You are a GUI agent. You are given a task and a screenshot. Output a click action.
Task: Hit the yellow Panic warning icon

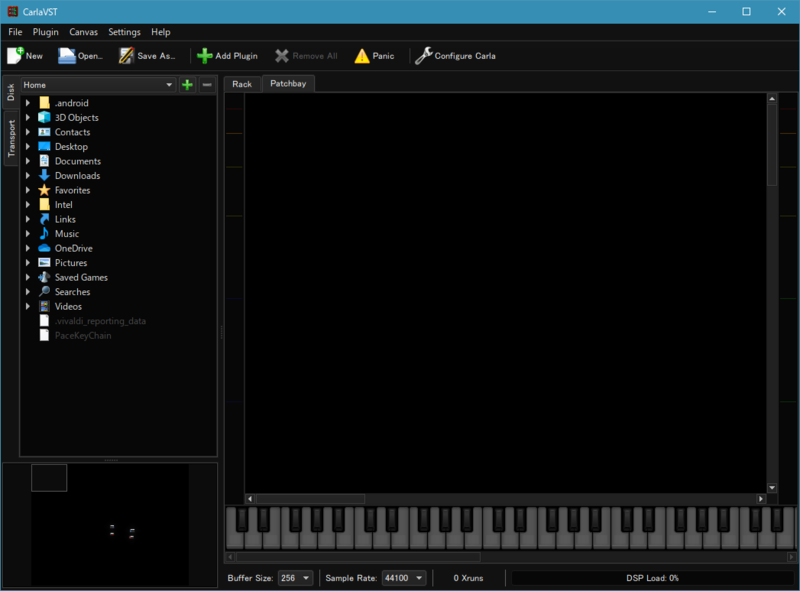coord(362,56)
